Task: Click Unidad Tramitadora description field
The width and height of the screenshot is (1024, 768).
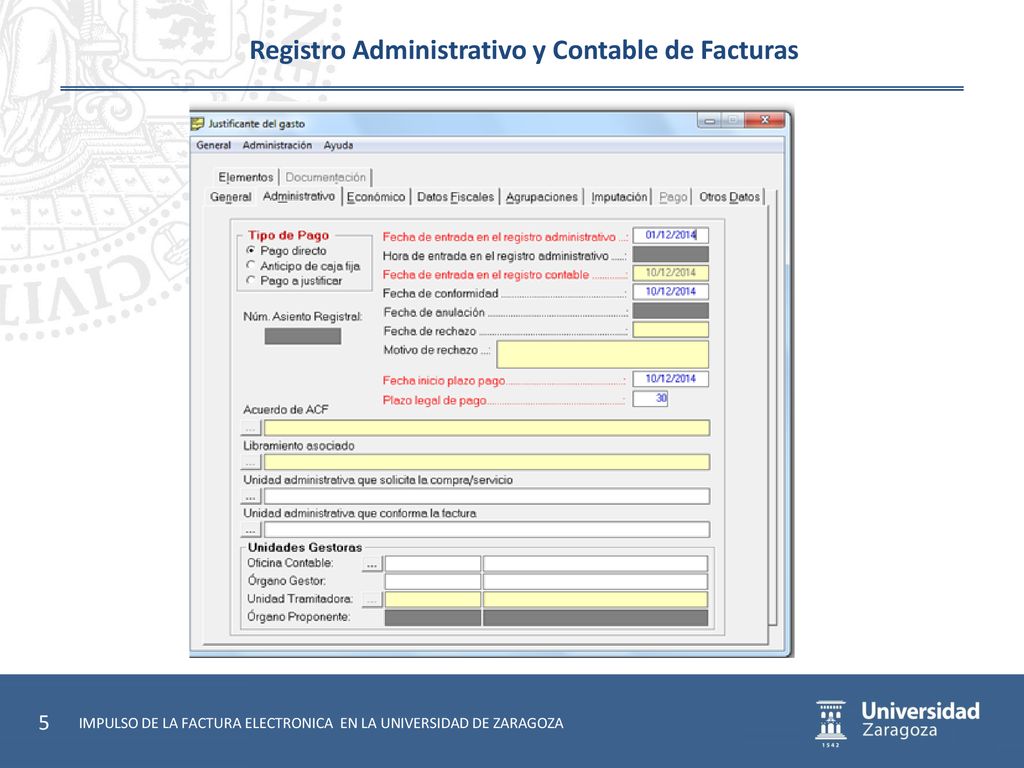Action: 596,600
